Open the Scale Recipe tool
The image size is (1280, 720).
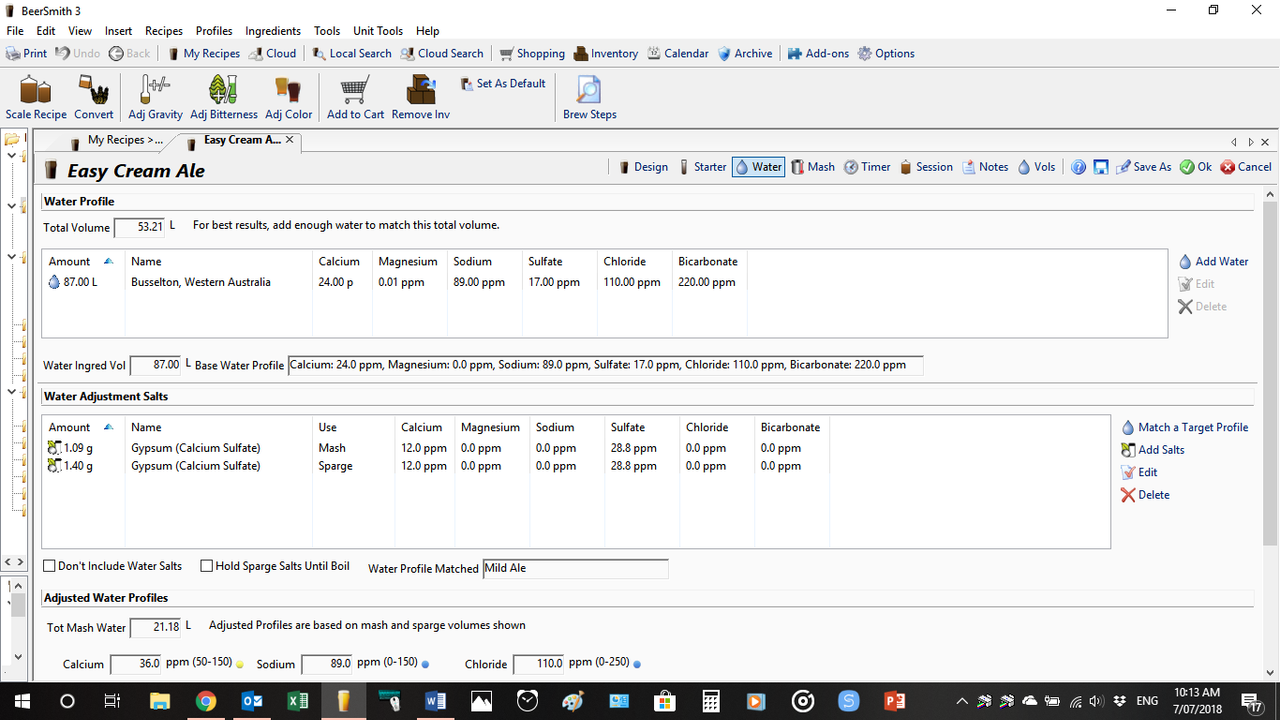(x=36, y=98)
